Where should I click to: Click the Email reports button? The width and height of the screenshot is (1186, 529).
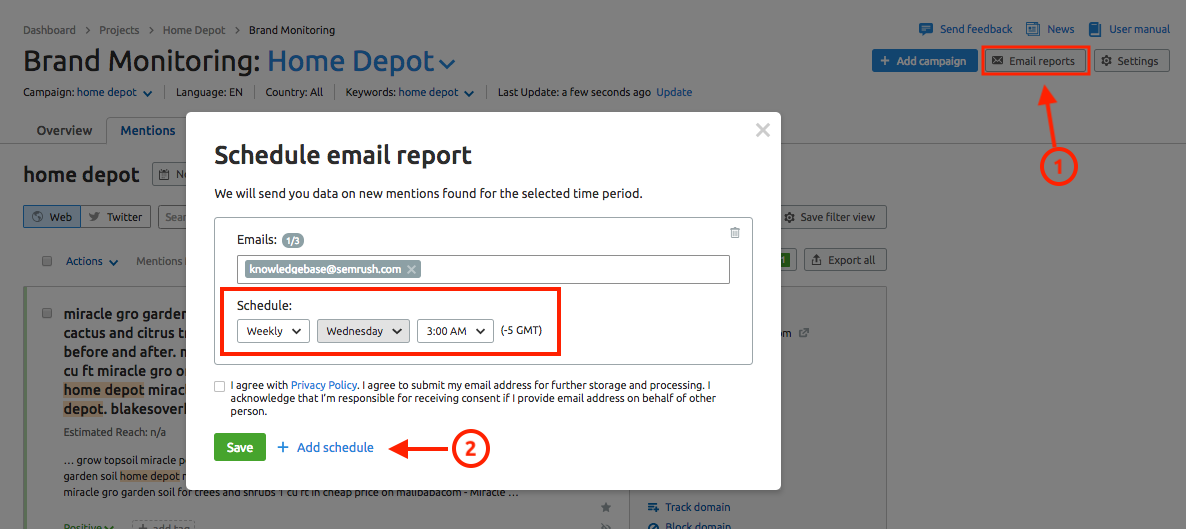1035,61
